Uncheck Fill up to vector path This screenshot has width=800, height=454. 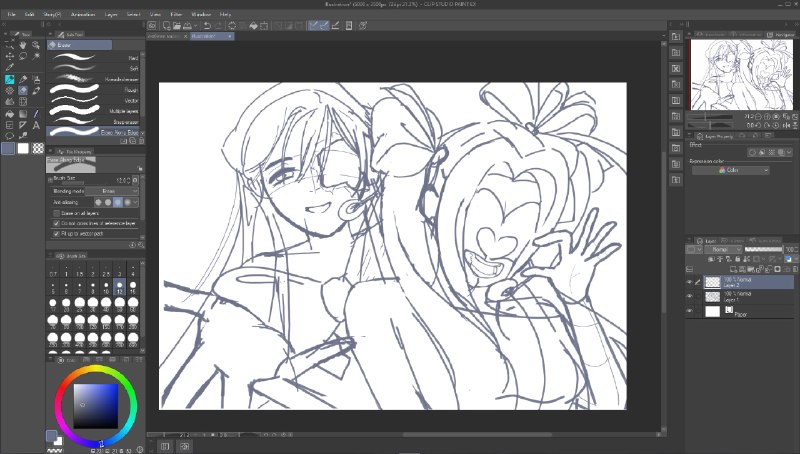click(57, 234)
